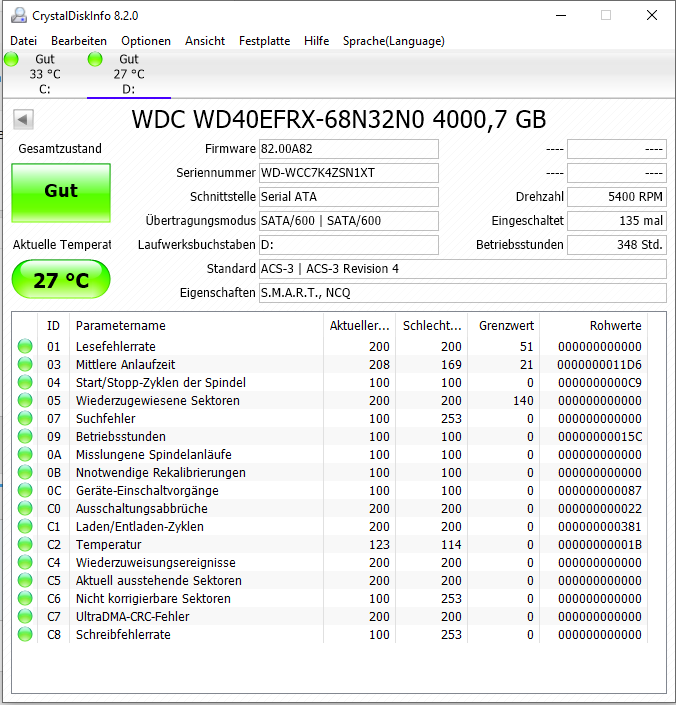Image resolution: width=676 pixels, height=705 pixels.
Task: Open the Festplatte menu
Action: click(x=264, y=41)
